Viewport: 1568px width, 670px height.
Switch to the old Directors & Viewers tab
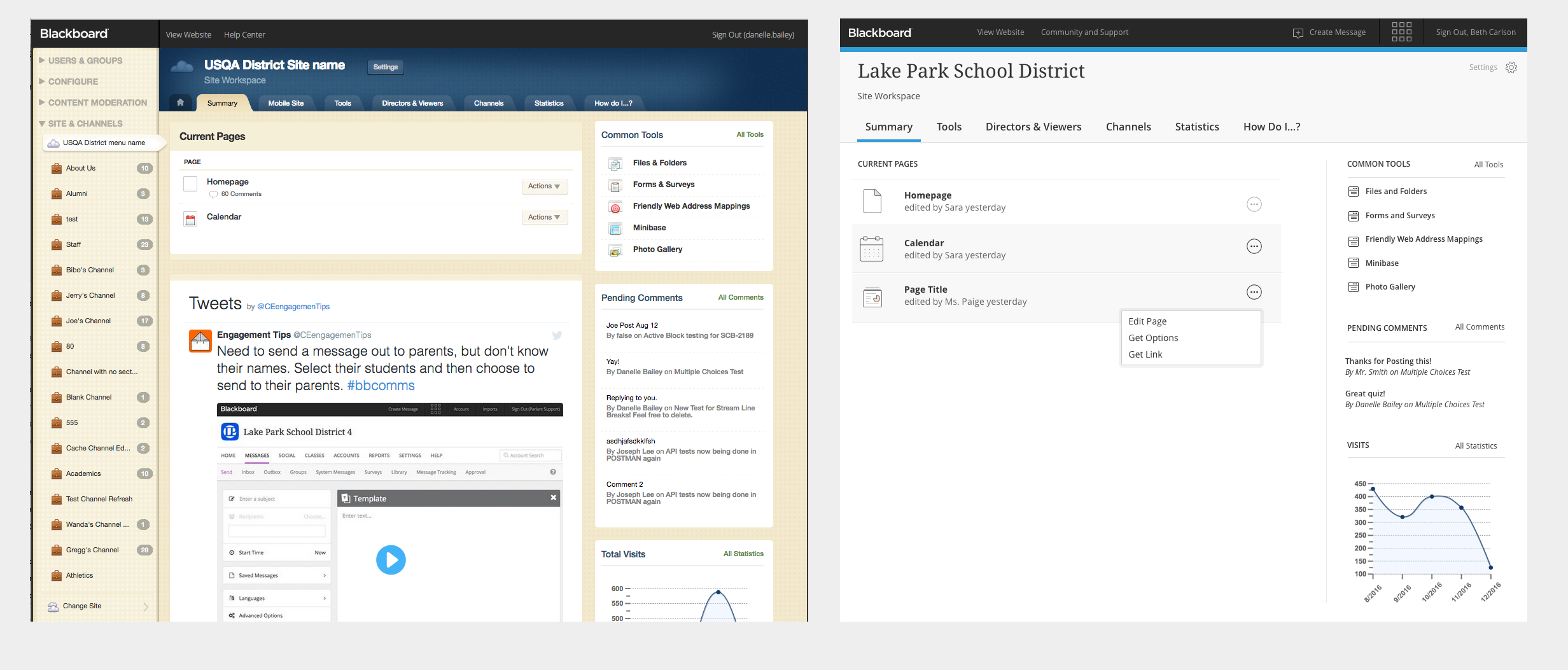(412, 103)
